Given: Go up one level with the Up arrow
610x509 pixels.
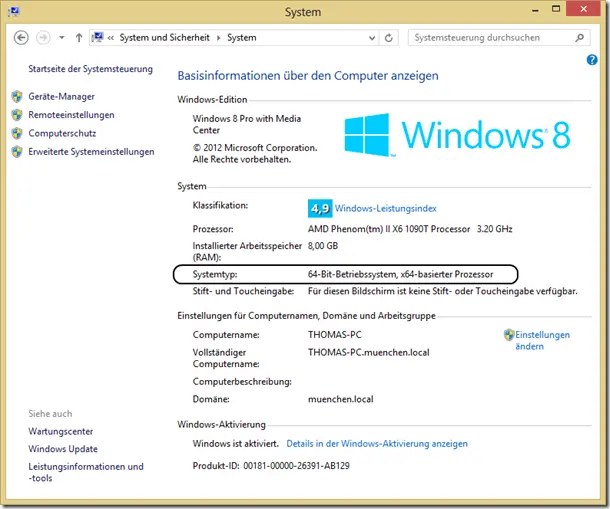Looking at the screenshot, I should (x=79, y=38).
